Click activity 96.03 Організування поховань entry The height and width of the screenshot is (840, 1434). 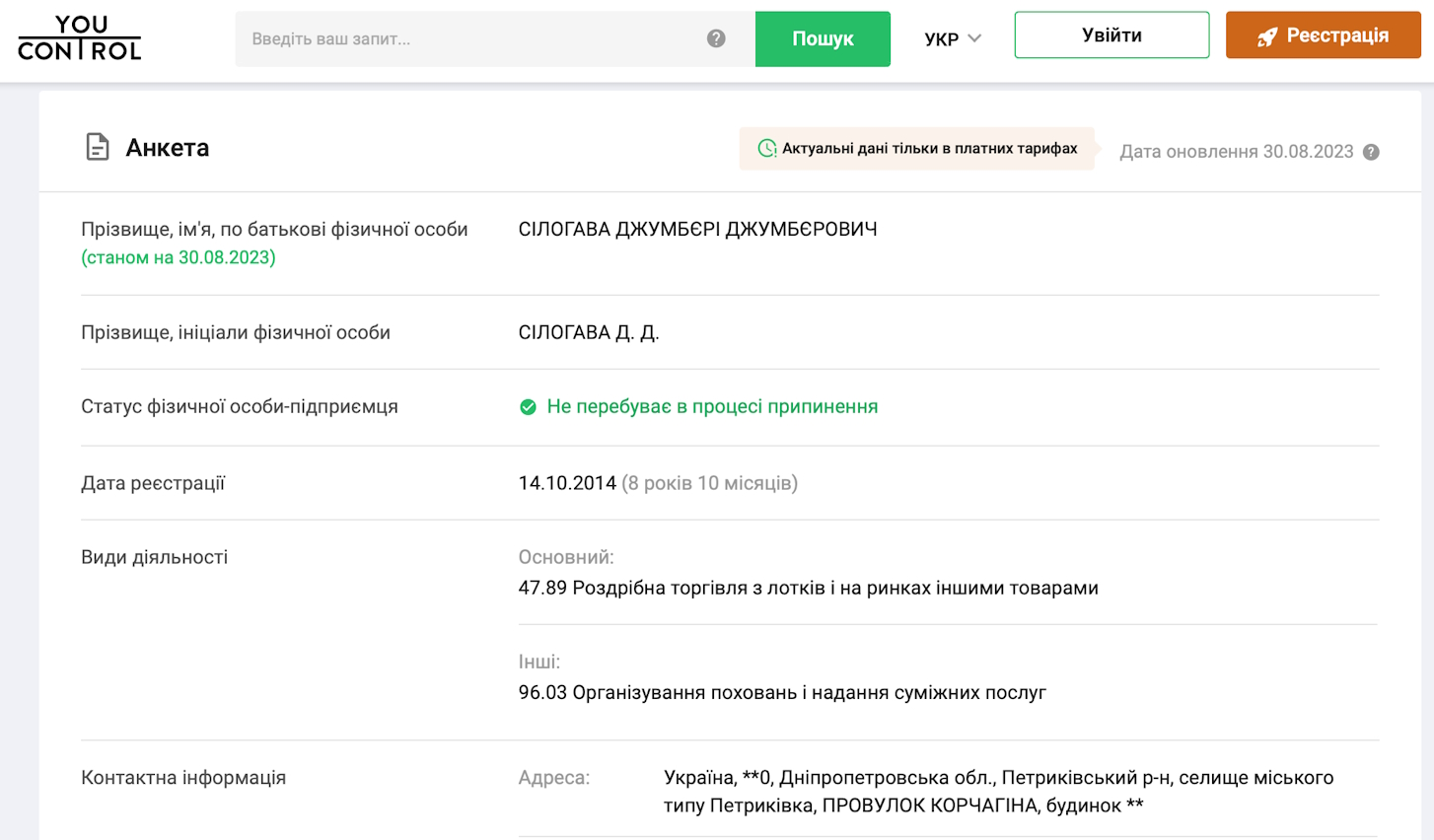[x=782, y=693]
